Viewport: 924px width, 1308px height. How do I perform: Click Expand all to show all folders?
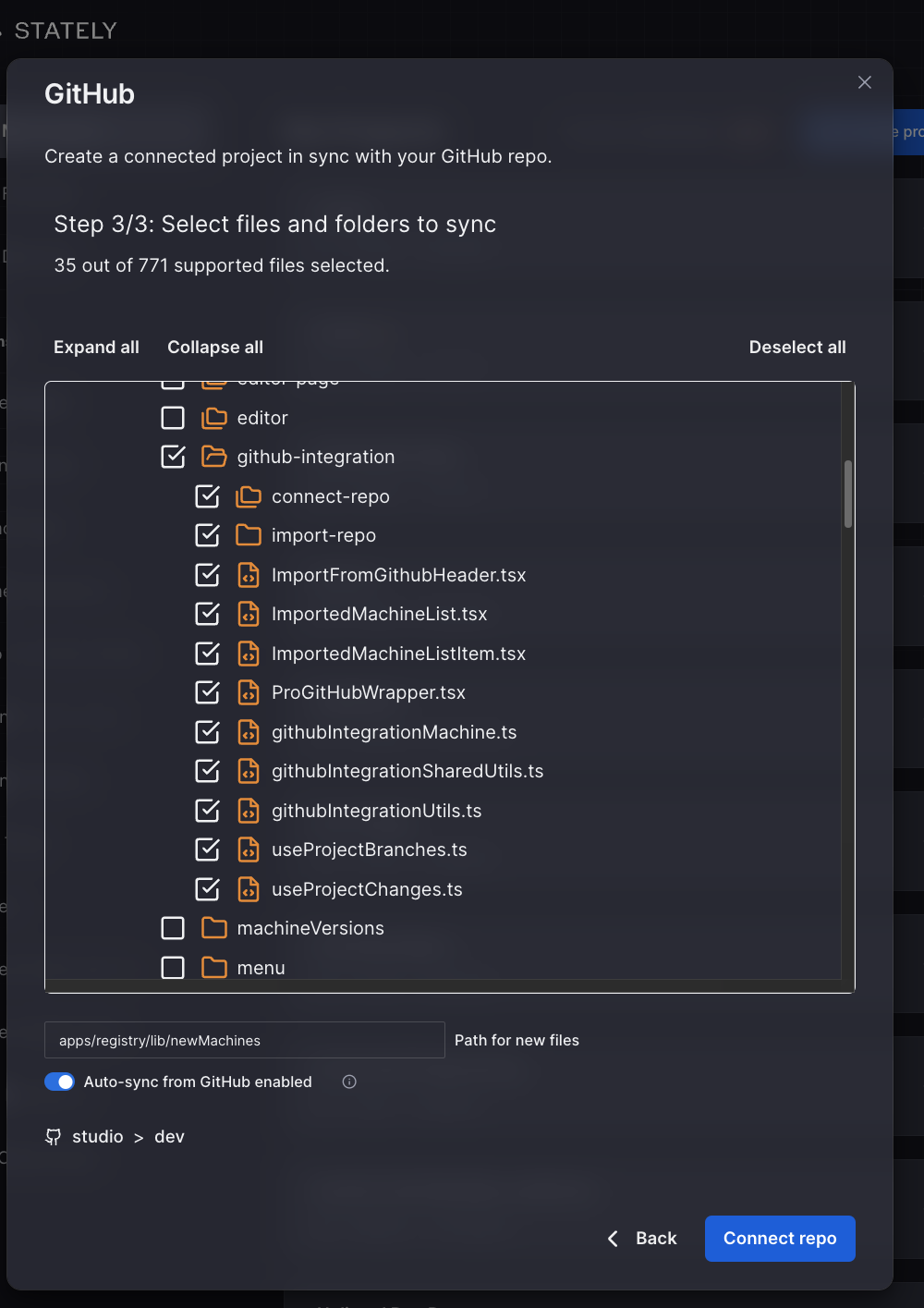[96, 347]
